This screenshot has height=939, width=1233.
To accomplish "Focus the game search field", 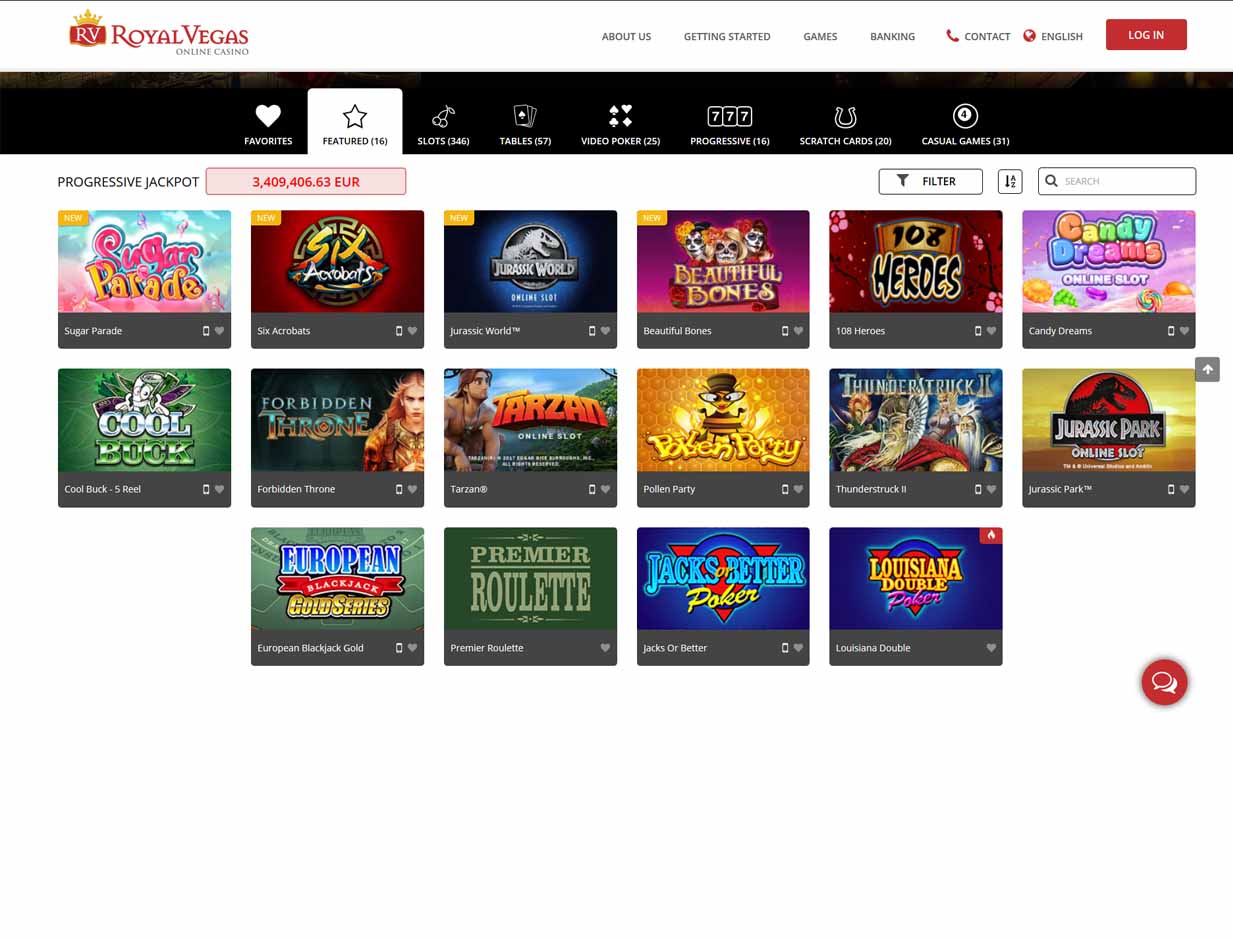I will (x=1117, y=181).
